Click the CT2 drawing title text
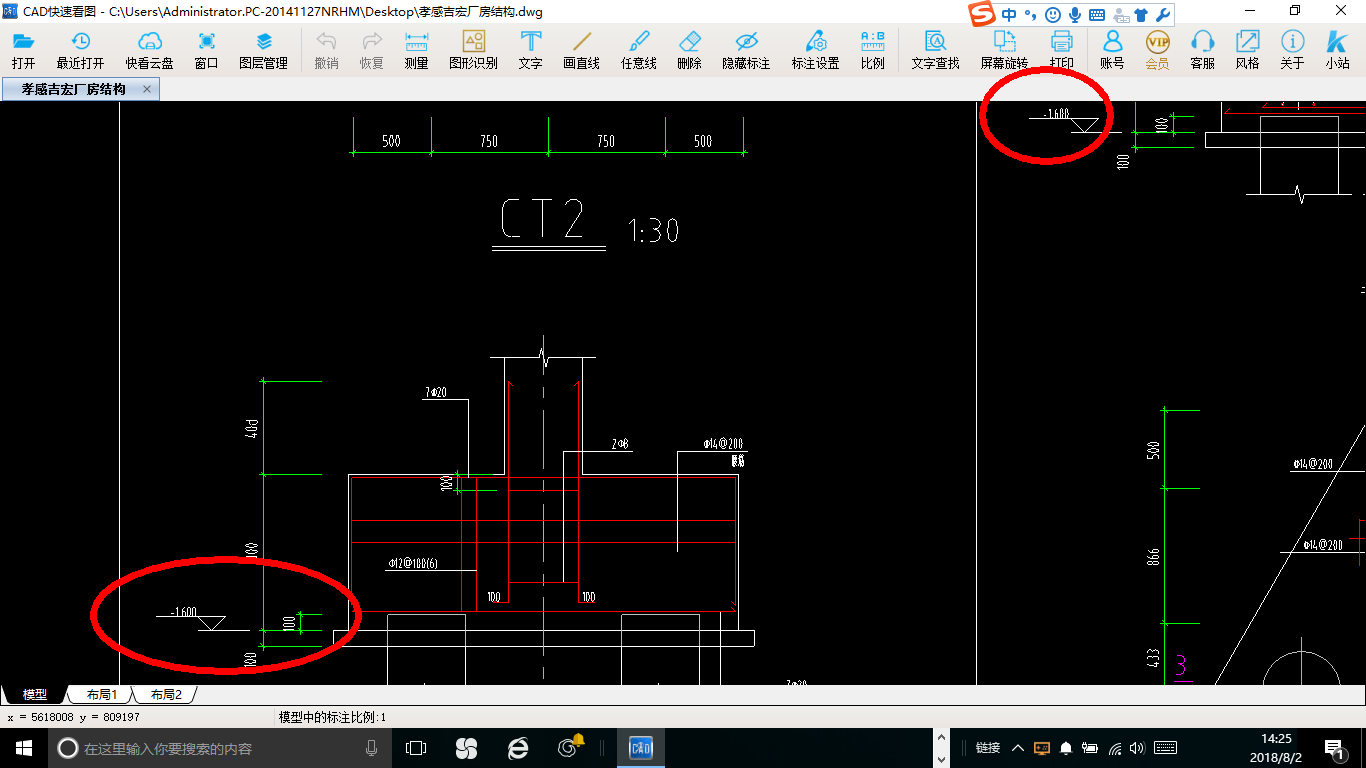The width and height of the screenshot is (1366, 768). tap(542, 221)
